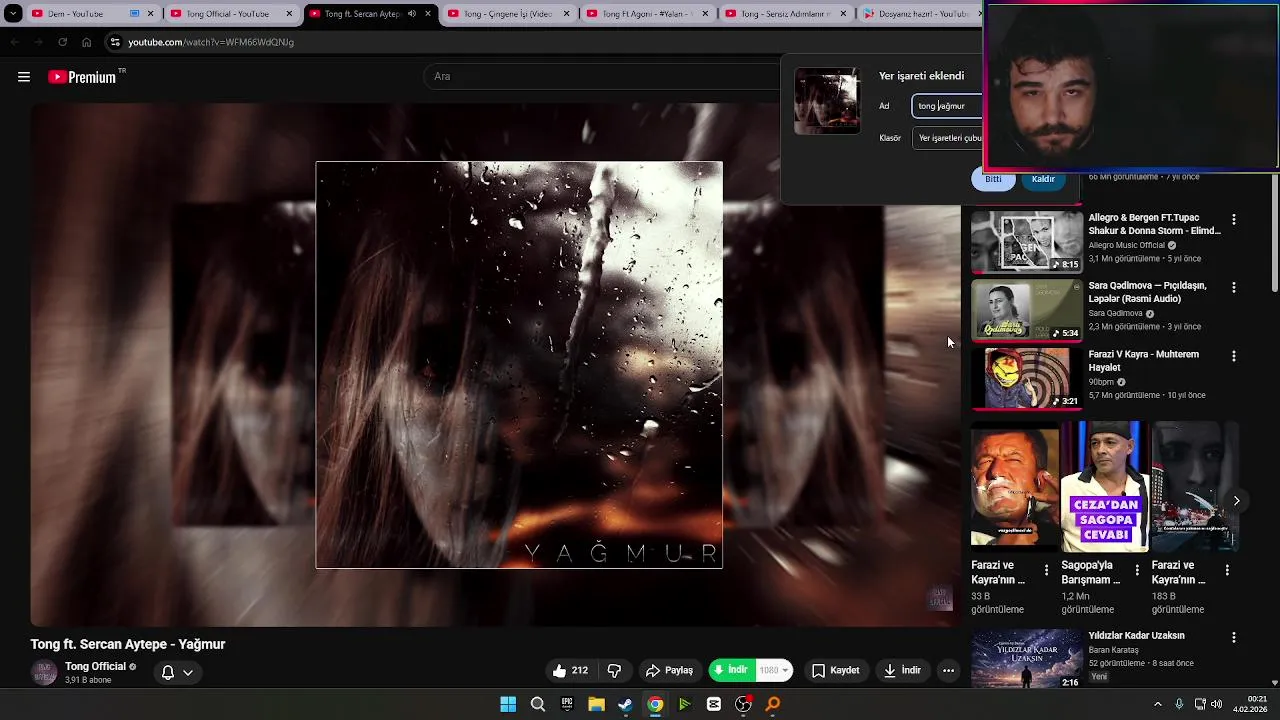This screenshot has width=1280, height=720.
Task: Open CapCut from the taskbar
Action: point(713,704)
